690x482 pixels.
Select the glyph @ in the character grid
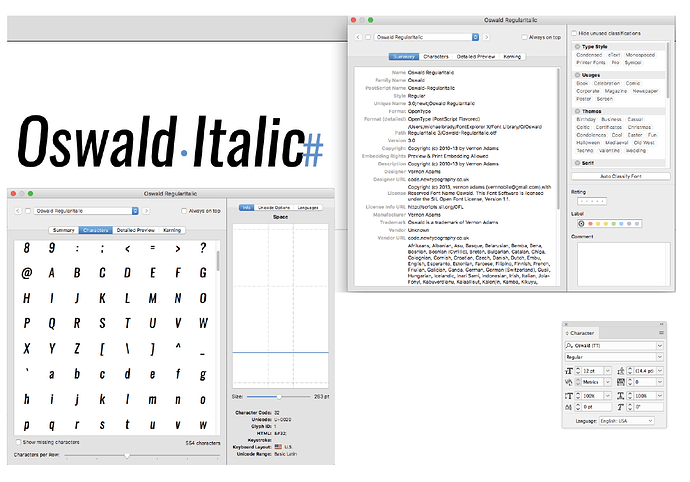pyautogui.click(x=26, y=273)
